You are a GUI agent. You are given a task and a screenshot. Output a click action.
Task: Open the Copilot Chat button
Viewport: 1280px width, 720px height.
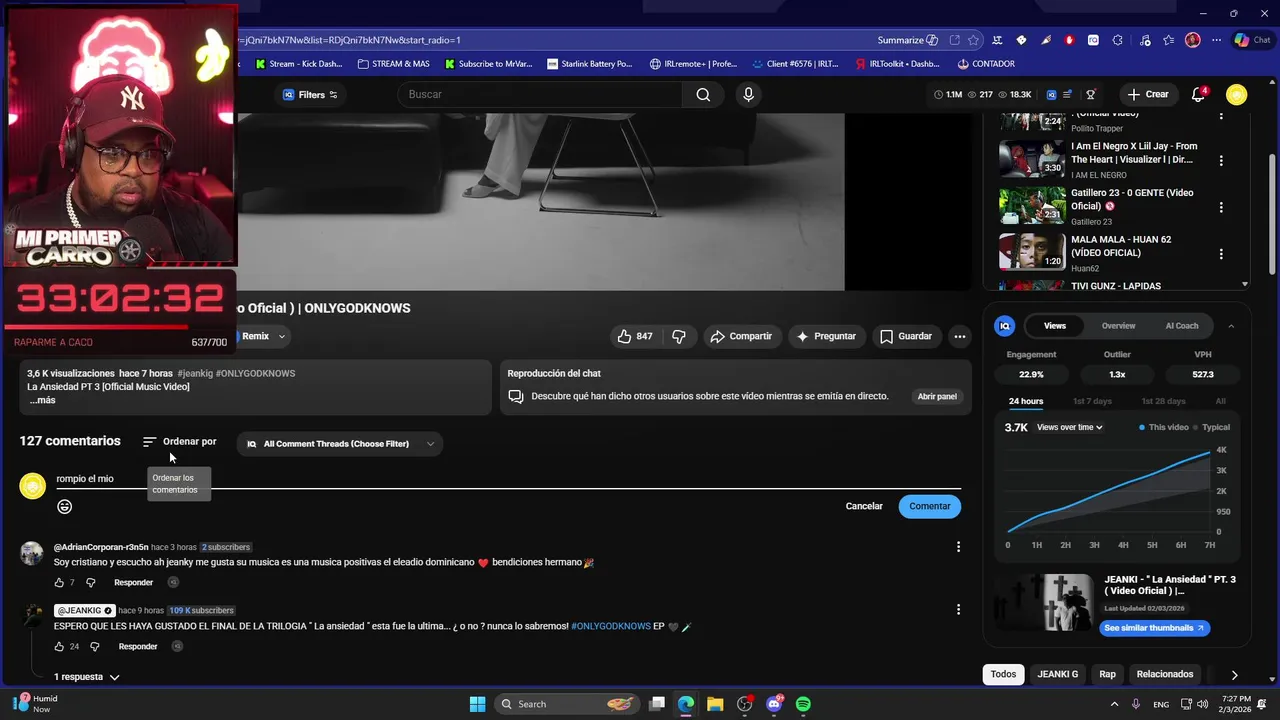[x=1252, y=40]
